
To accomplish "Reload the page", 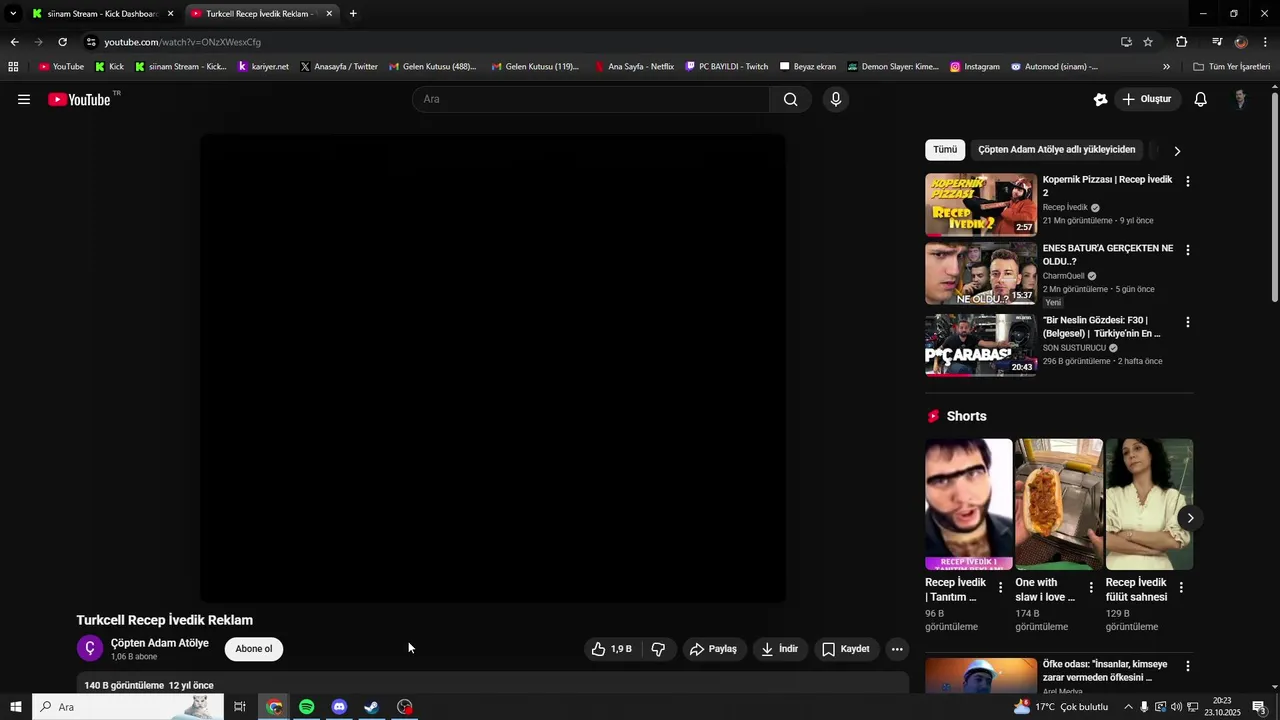I will tap(62, 42).
